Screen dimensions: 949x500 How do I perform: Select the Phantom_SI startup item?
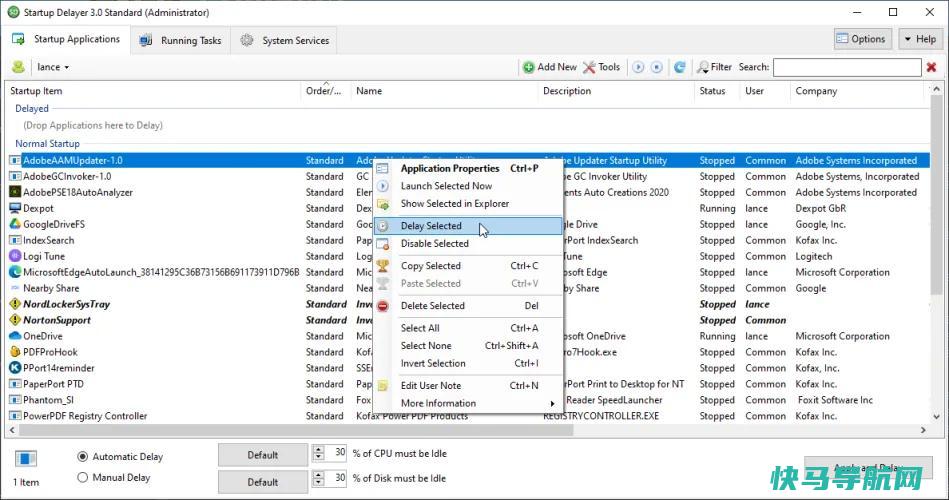(48, 400)
